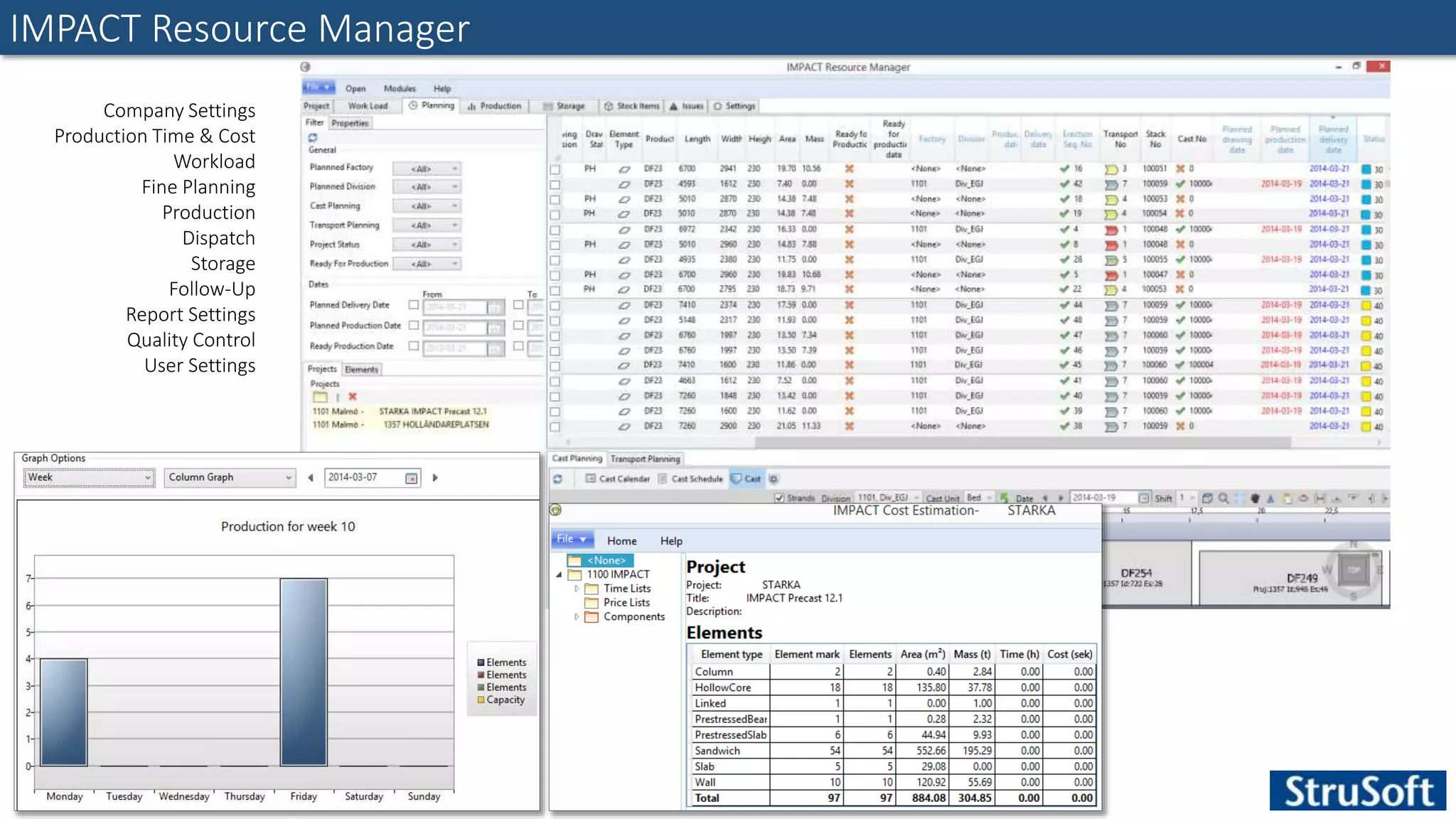Open the Planned Factory dropdown
1456x819 pixels.
tap(427, 168)
